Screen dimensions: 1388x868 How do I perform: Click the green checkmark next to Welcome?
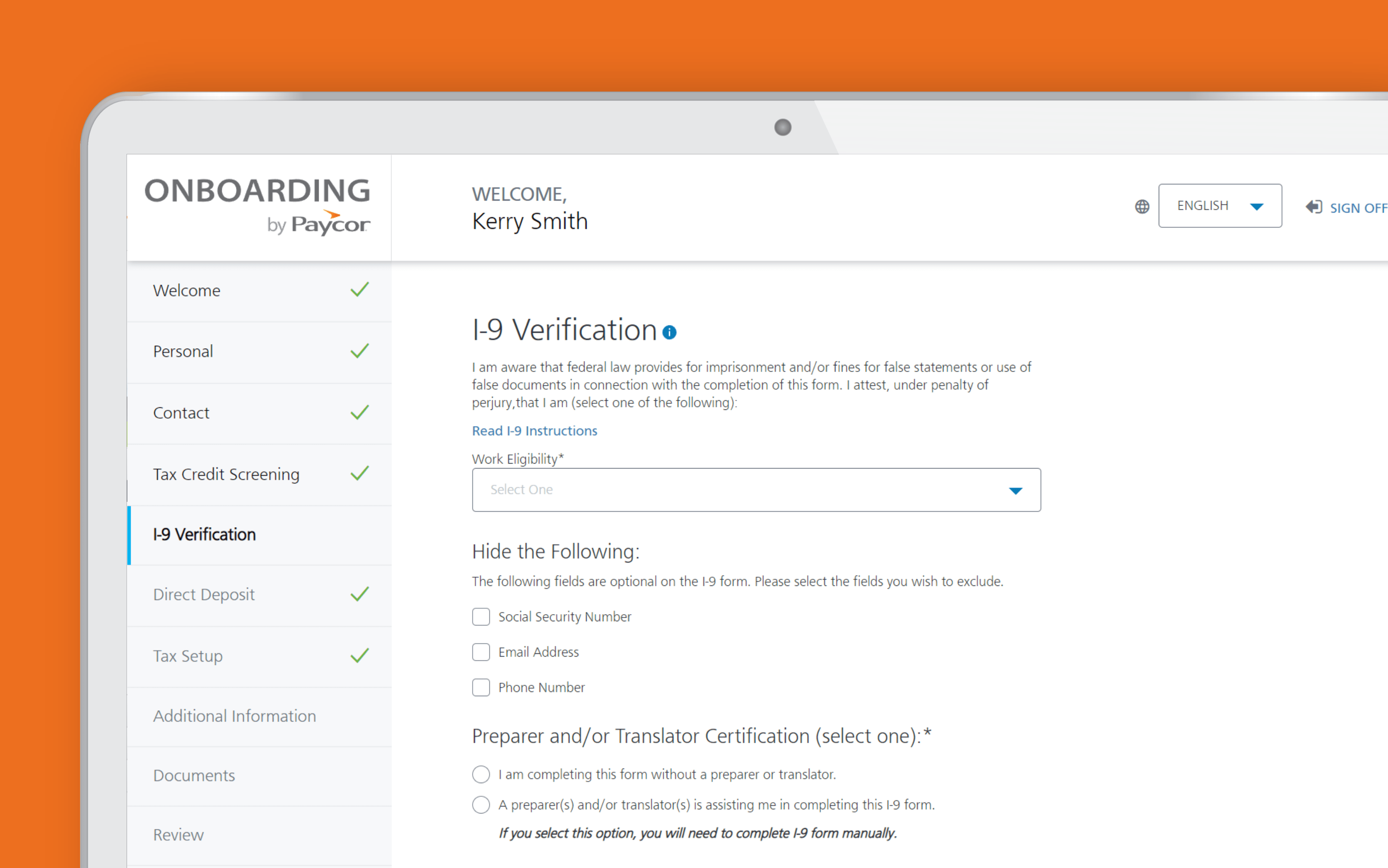[359, 289]
